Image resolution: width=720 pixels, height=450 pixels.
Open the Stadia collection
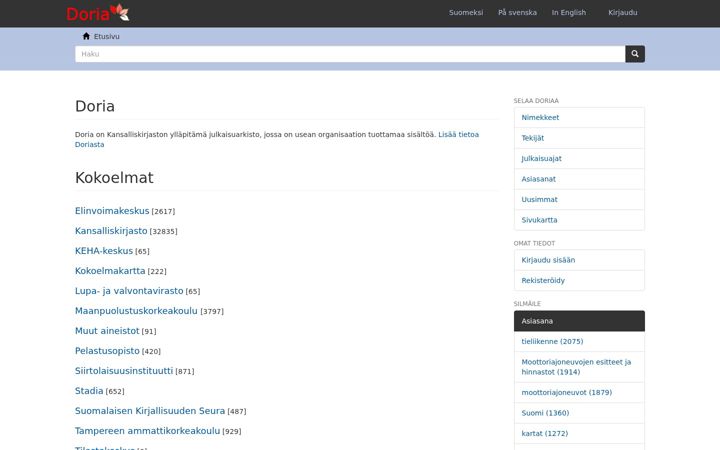coord(89,391)
